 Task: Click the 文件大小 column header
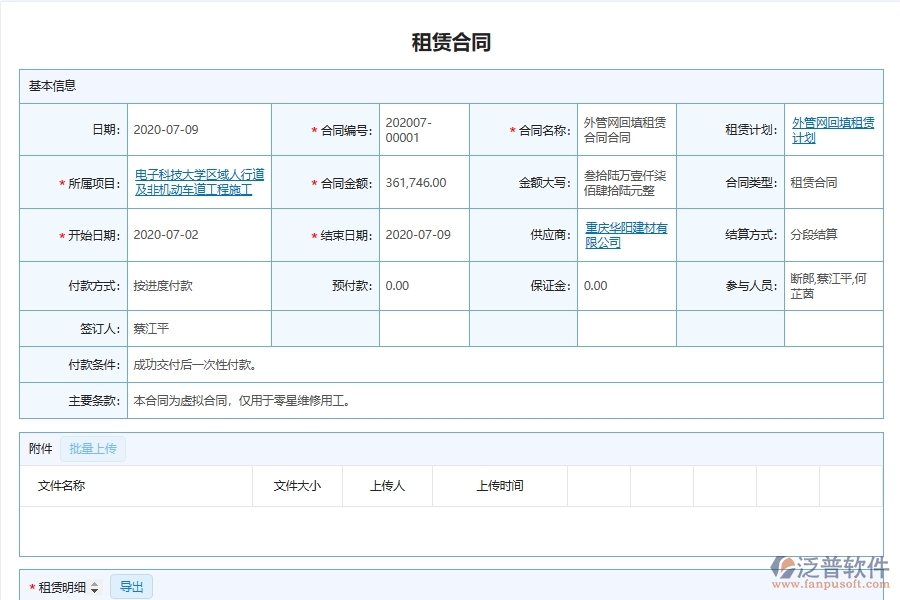pyautogui.click(x=296, y=486)
